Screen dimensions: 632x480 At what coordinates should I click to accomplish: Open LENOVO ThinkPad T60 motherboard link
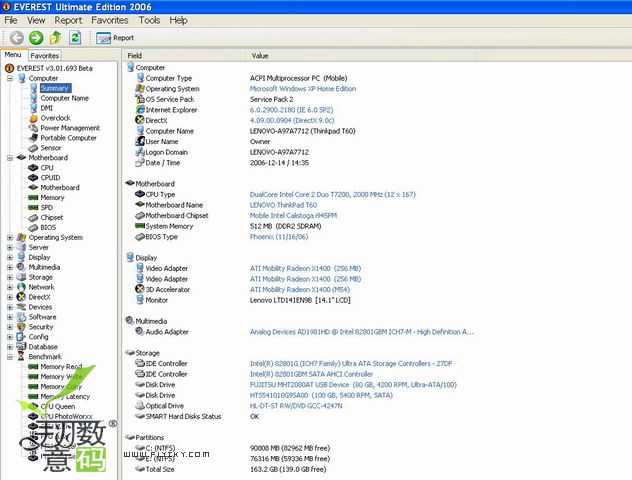coord(283,205)
